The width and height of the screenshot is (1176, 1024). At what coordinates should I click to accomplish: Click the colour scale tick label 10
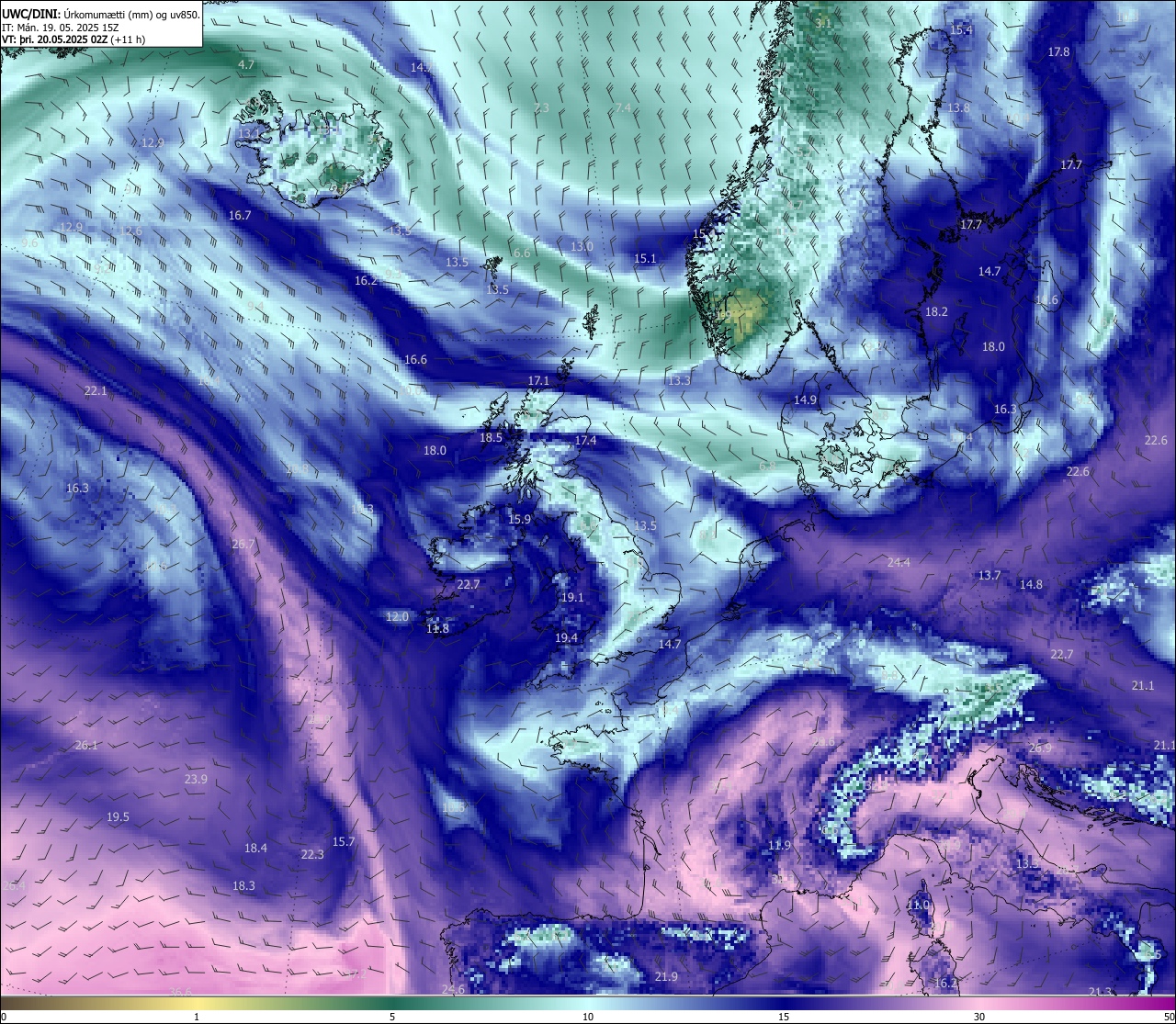coord(588,1018)
